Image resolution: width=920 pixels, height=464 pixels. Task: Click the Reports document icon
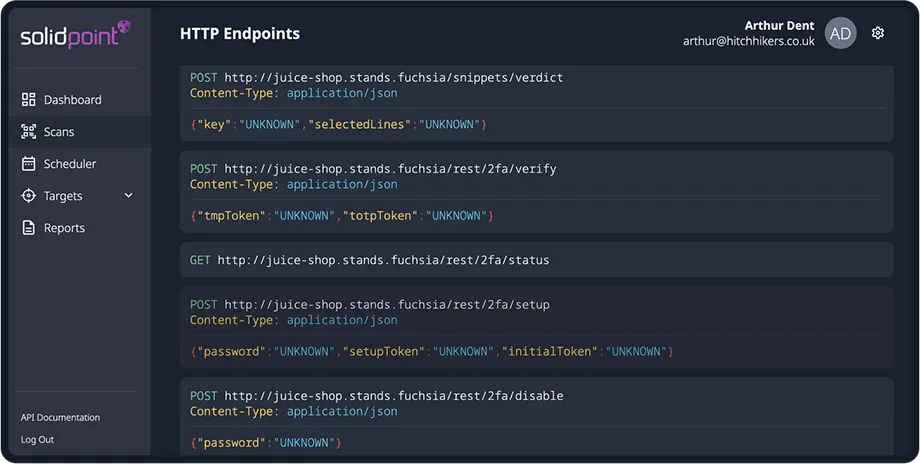click(28, 228)
